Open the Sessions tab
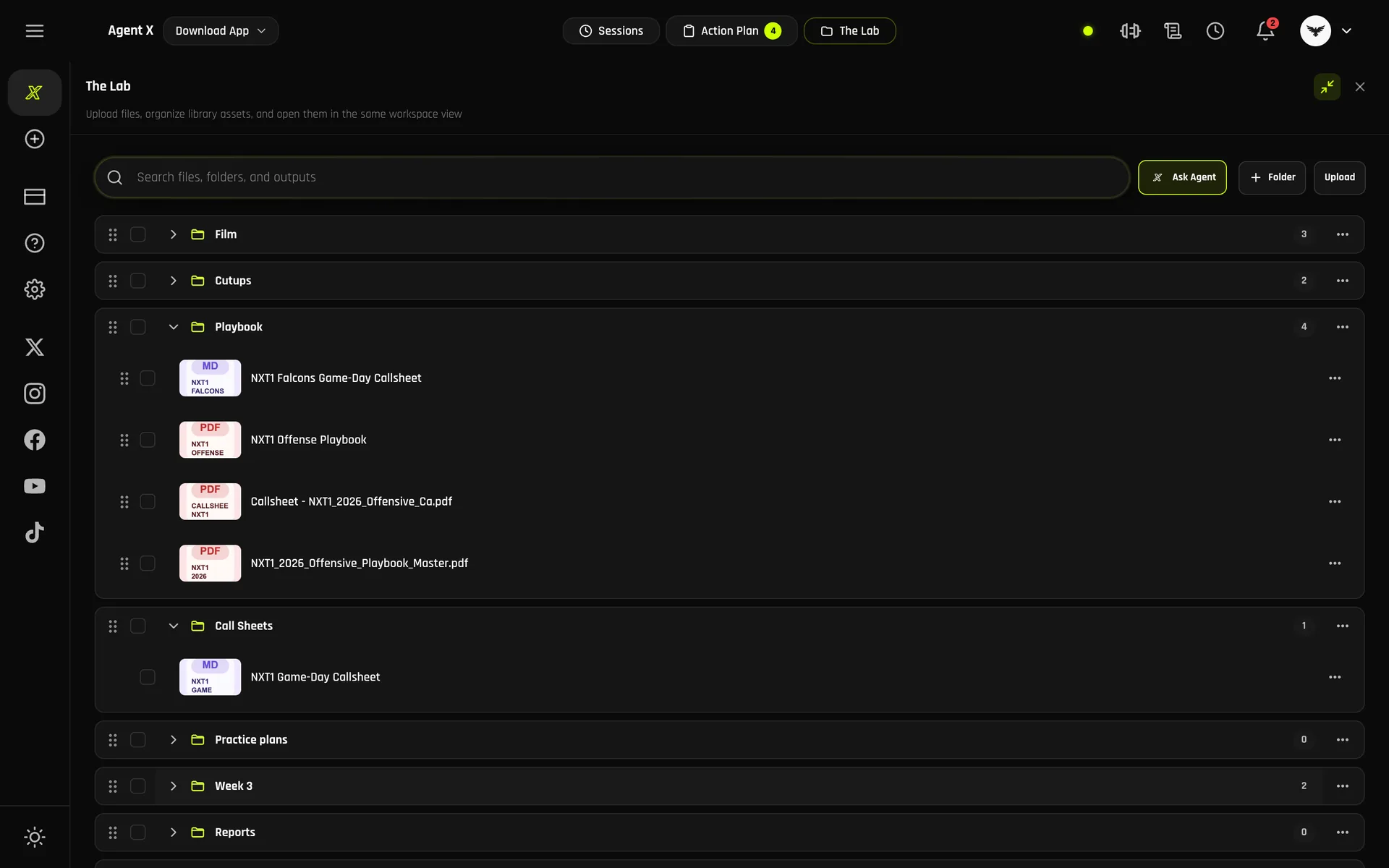The height and width of the screenshot is (868, 1389). click(611, 30)
